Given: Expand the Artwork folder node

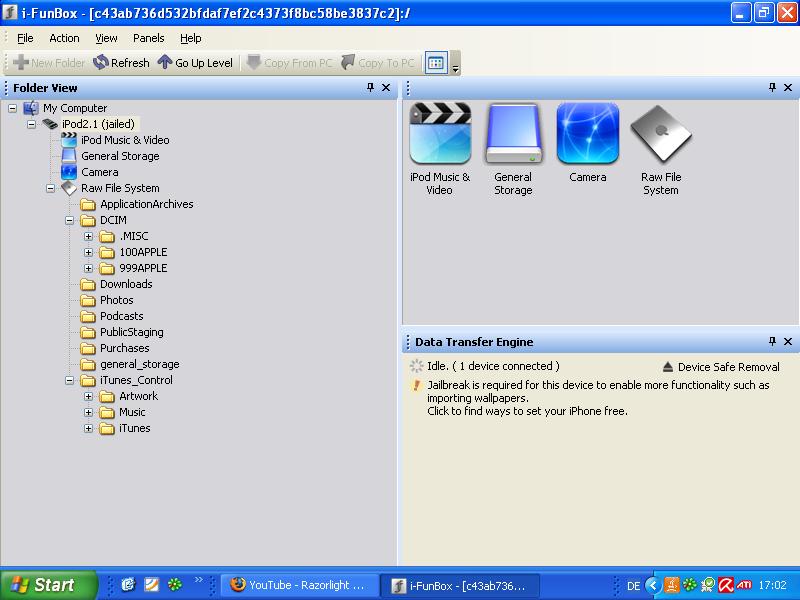Looking at the screenshot, I should click(88, 396).
